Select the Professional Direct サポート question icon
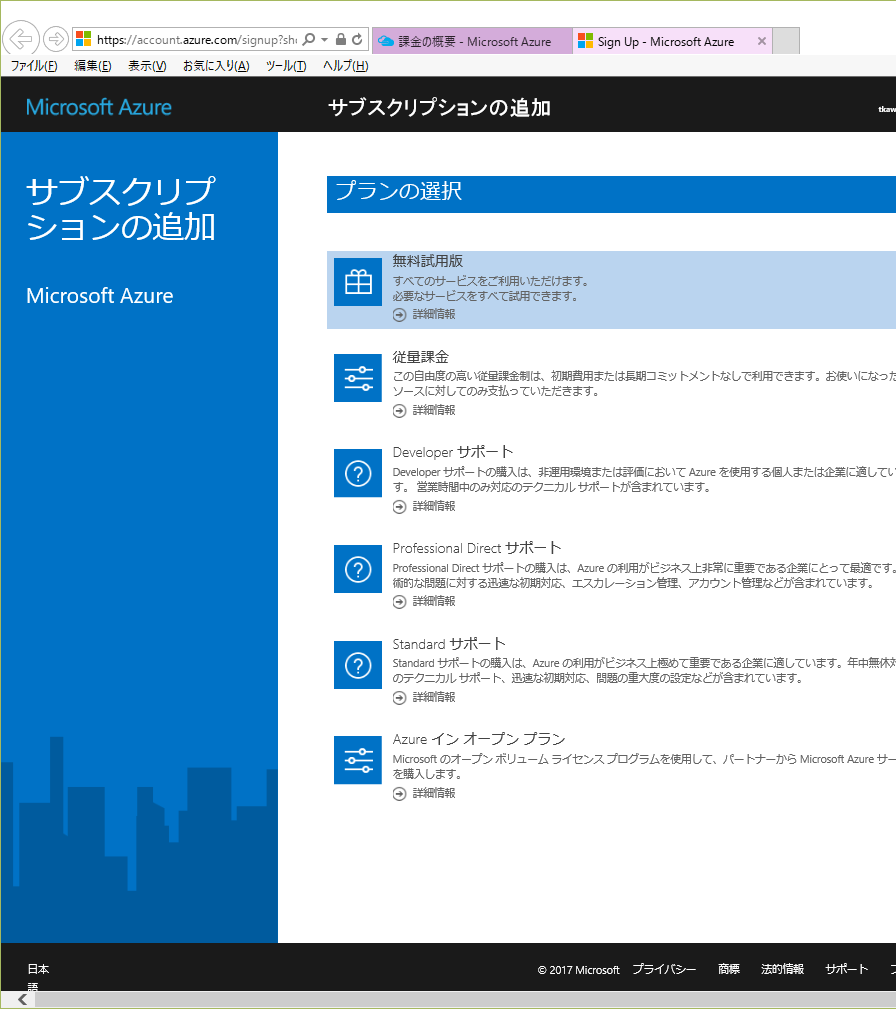The width and height of the screenshot is (896, 1009). pos(358,569)
